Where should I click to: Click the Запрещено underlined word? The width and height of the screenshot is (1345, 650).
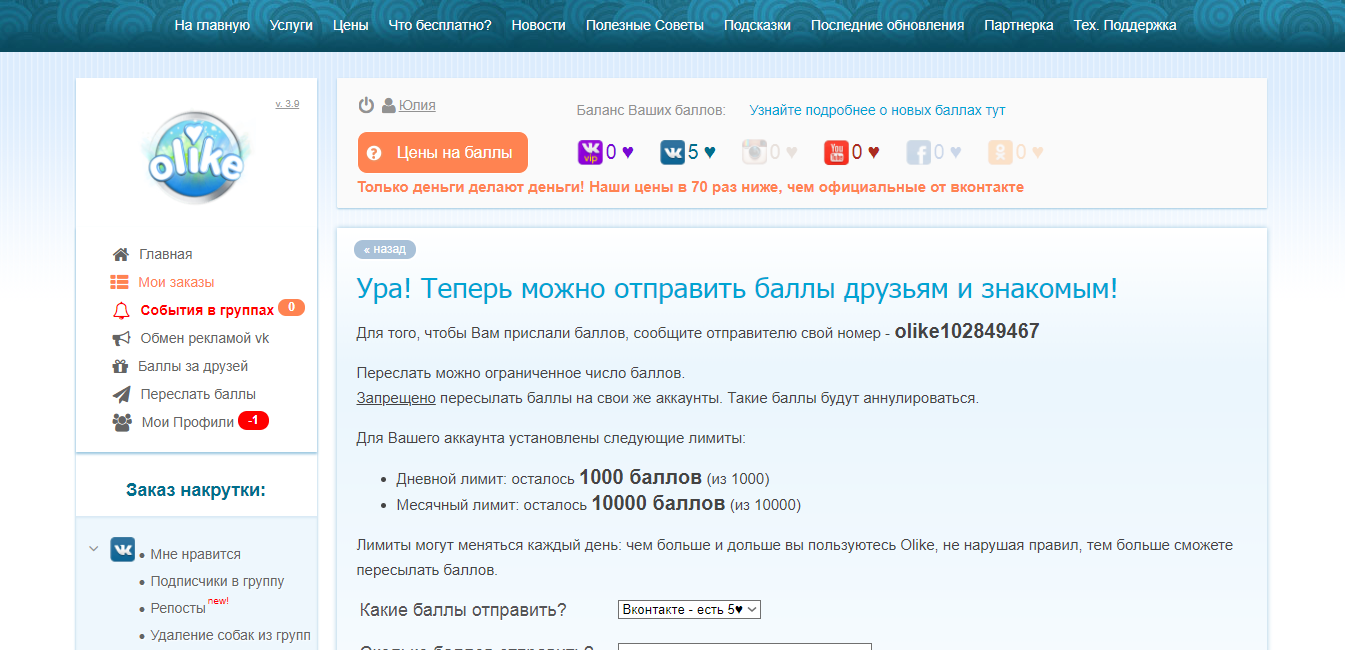pyautogui.click(x=396, y=398)
